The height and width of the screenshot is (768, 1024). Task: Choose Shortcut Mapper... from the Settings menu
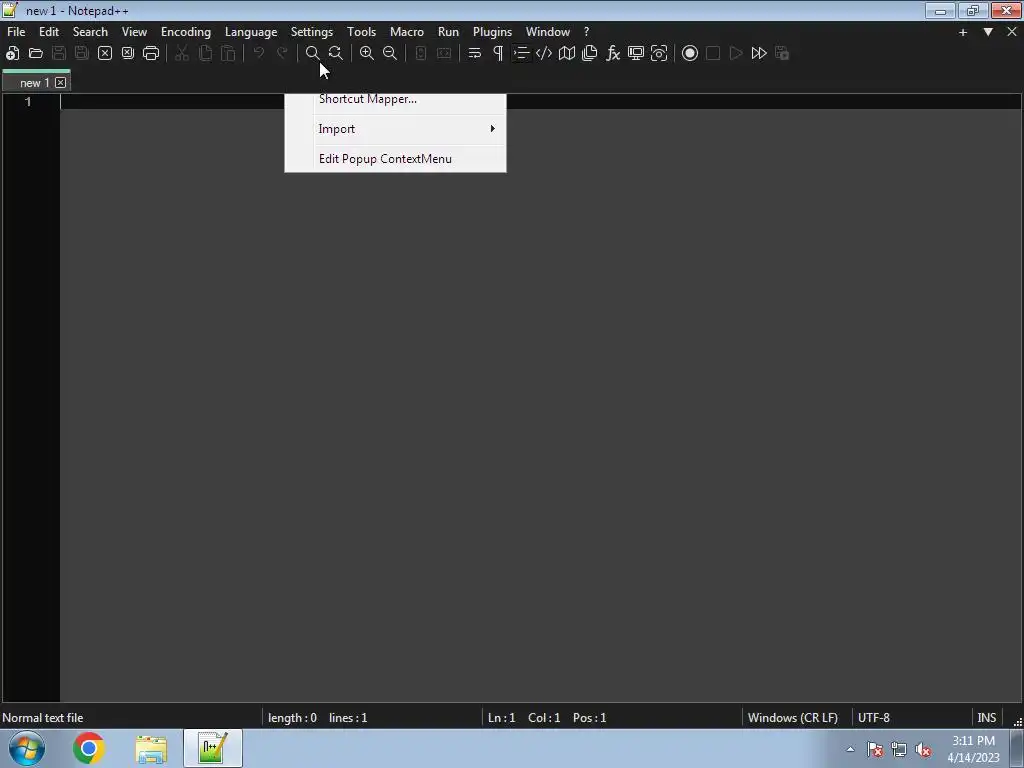point(395,100)
